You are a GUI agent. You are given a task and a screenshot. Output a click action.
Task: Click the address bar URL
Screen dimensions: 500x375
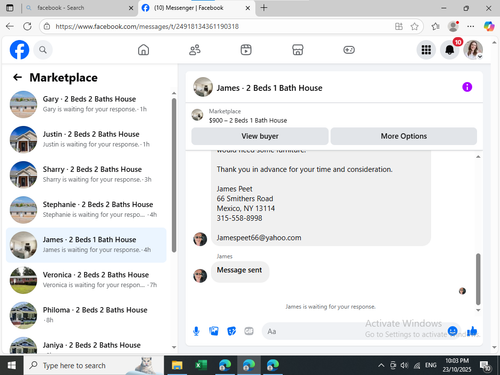(x=147, y=27)
